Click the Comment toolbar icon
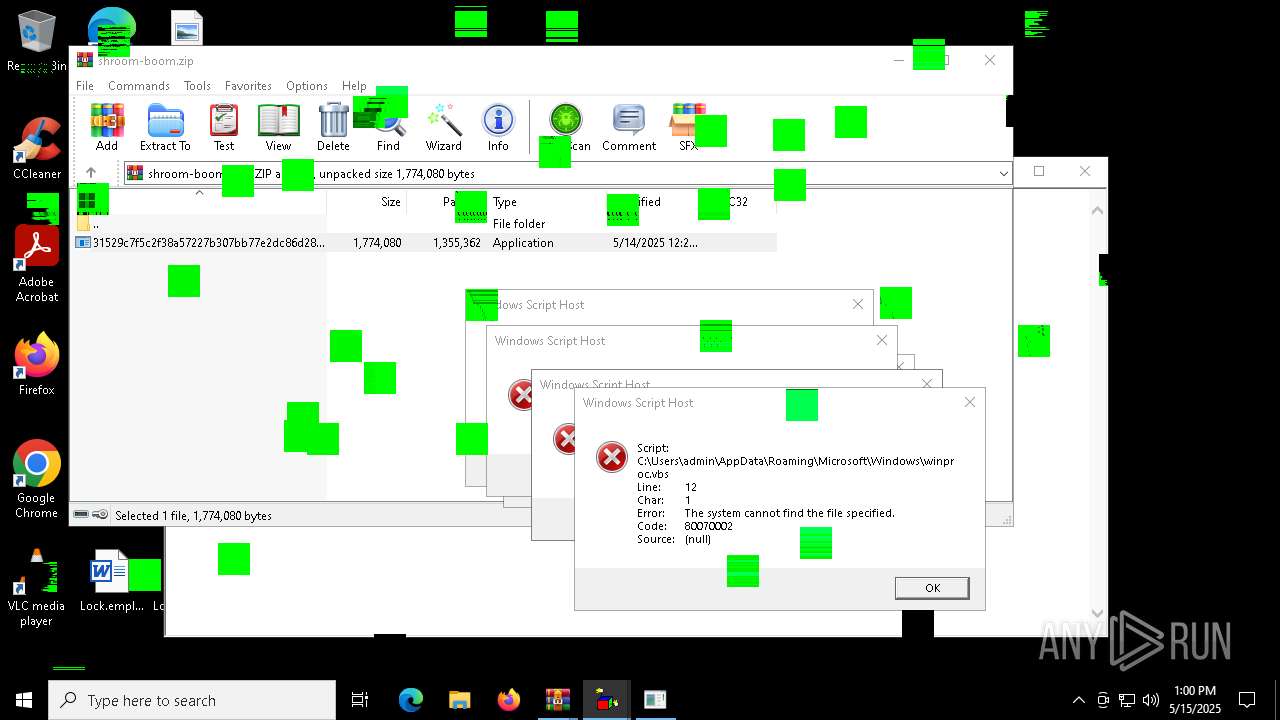 [x=629, y=127]
